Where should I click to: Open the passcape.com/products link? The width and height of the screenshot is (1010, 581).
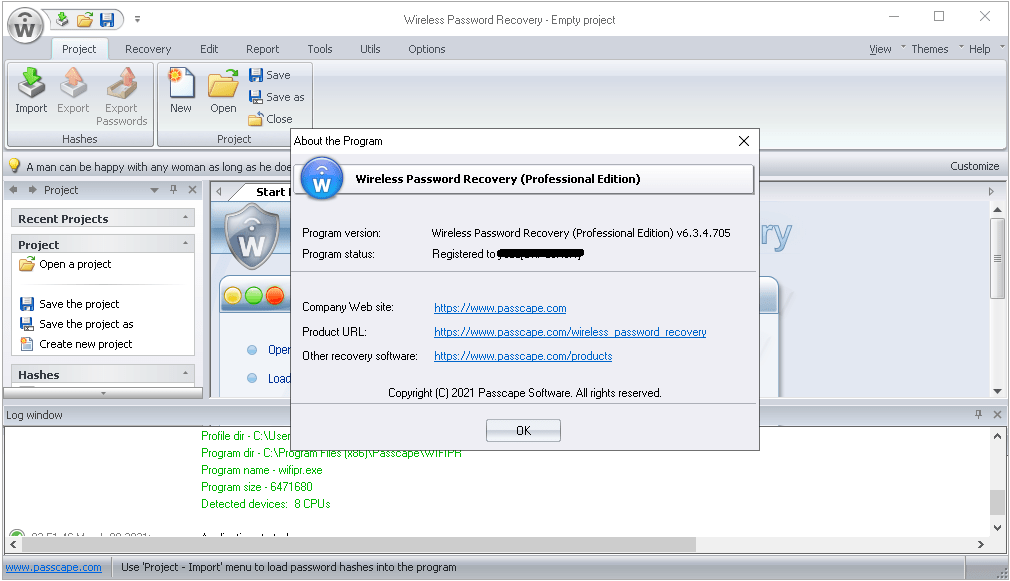click(523, 356)
